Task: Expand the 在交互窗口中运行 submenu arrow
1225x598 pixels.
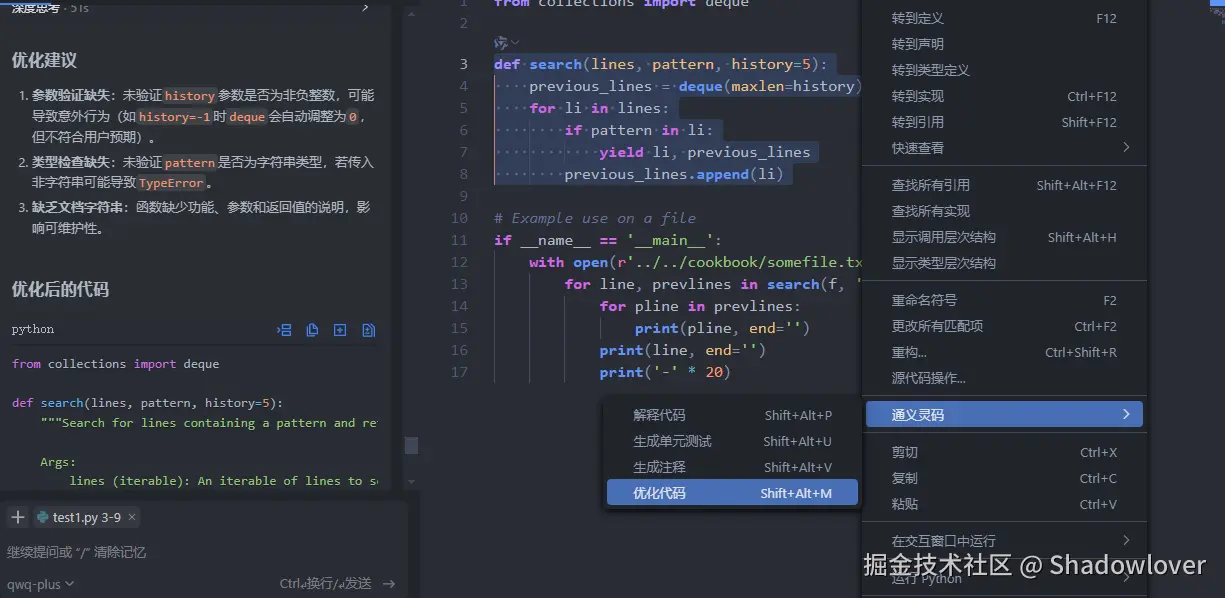Action: pos(1127,540)
